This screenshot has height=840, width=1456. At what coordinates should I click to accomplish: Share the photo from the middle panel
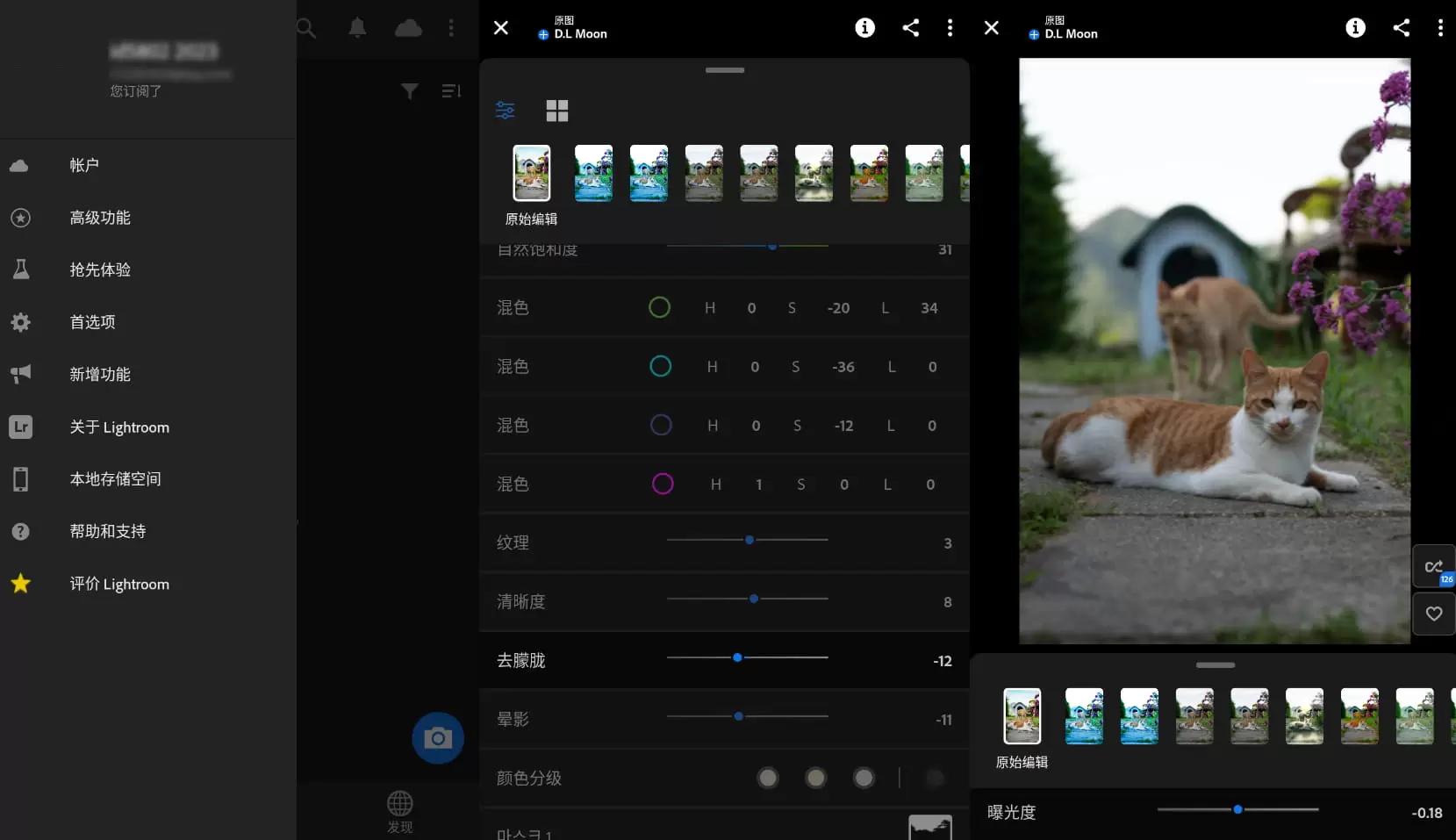(x=911, y=28)
